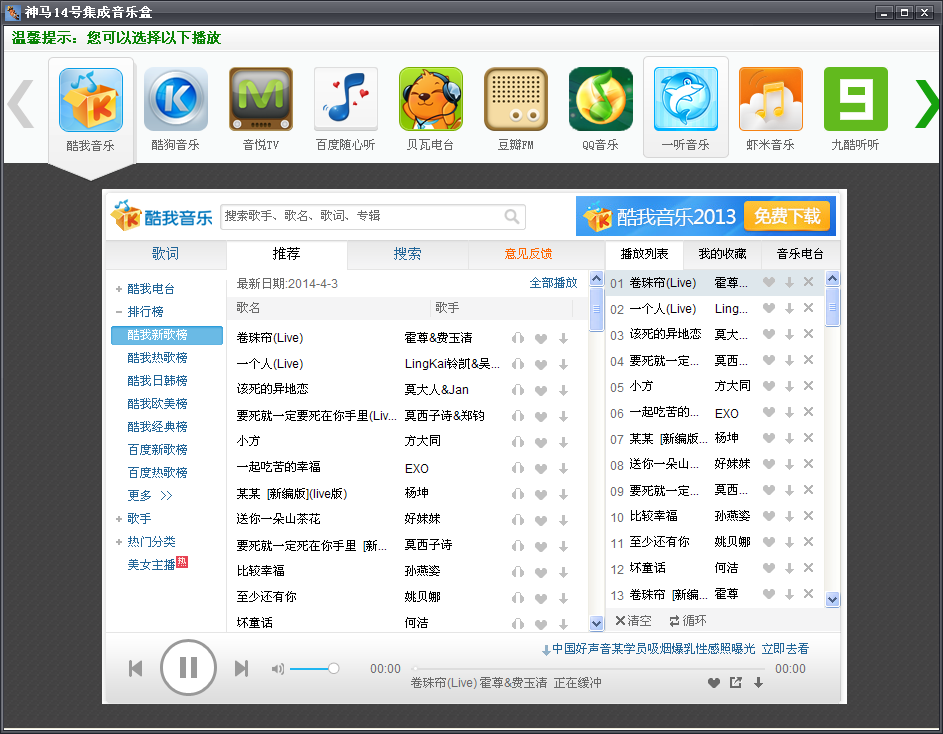
Task: Click the 免费下载 banner button
Action: pyautogui.click(x=787, y=216)
